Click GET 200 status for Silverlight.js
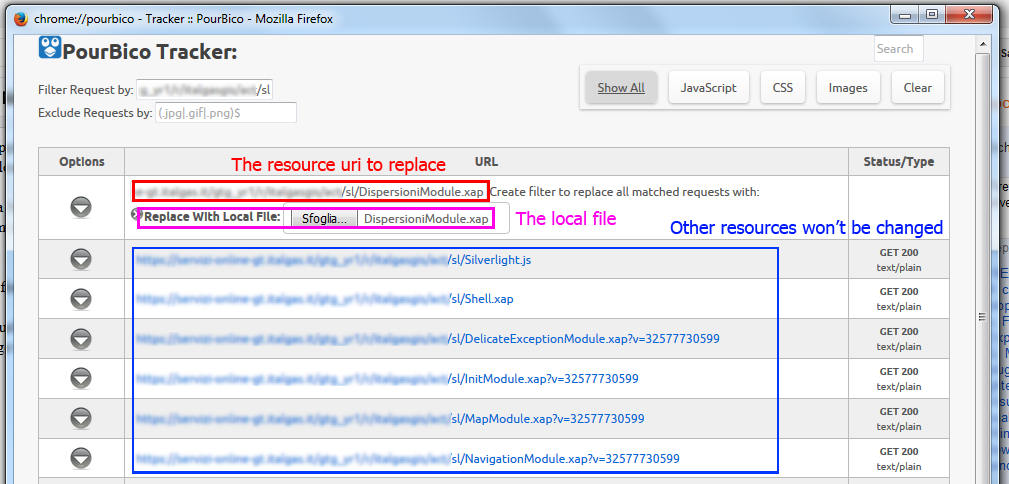The width and height of the screenshot is (1009, 484). (899, 253)
